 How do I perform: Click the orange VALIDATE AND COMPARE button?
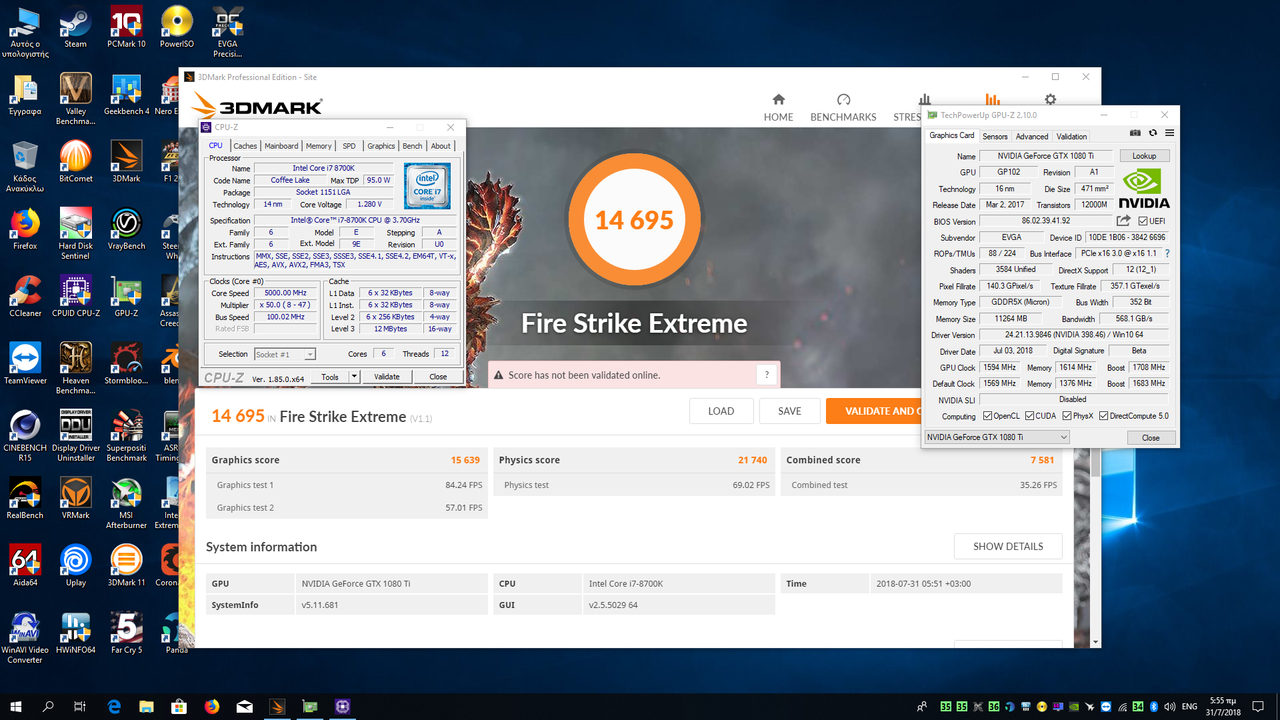coord(873,411)
